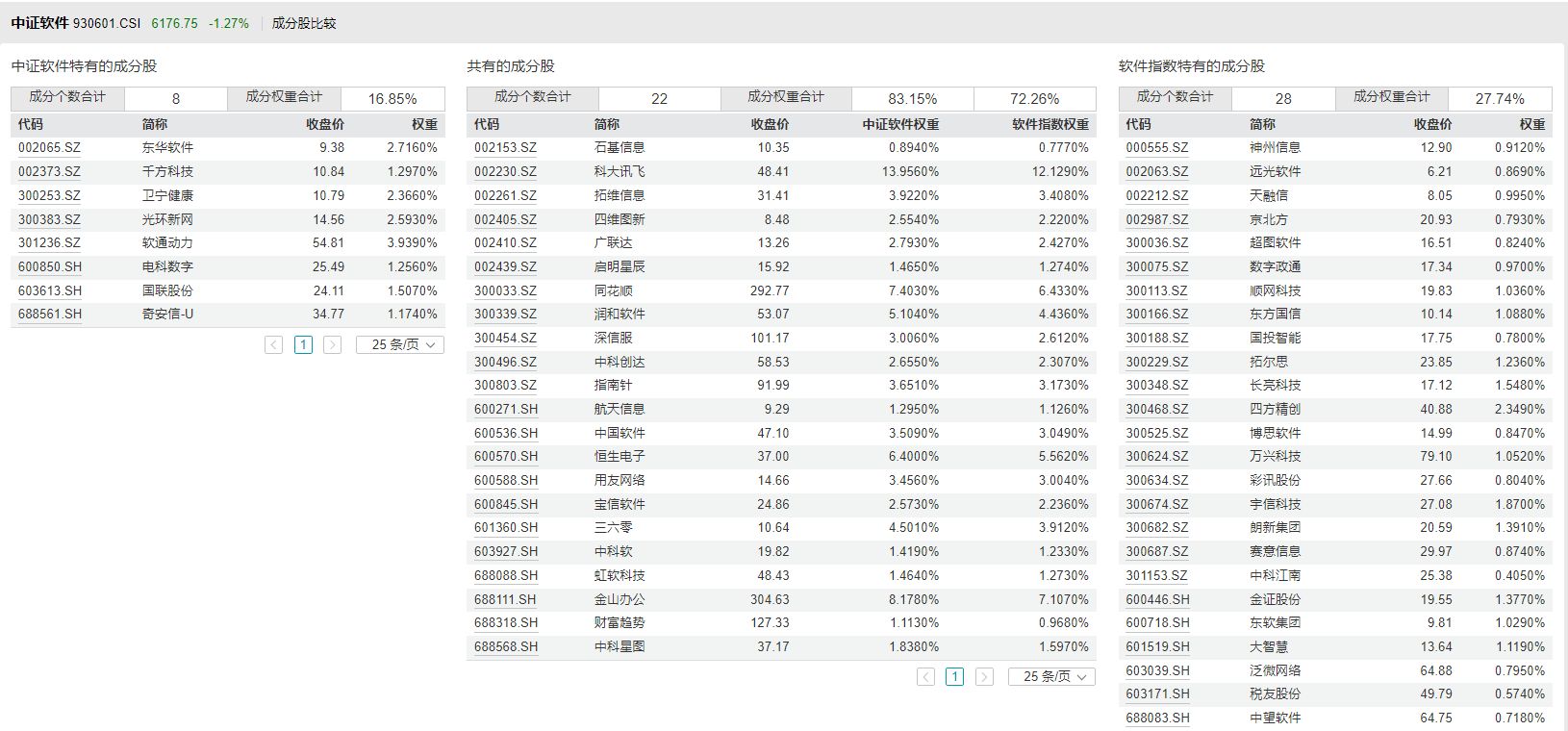Open stock code 600850.SH link
Screen dimensions: 1568x731
tap(50, 267)
